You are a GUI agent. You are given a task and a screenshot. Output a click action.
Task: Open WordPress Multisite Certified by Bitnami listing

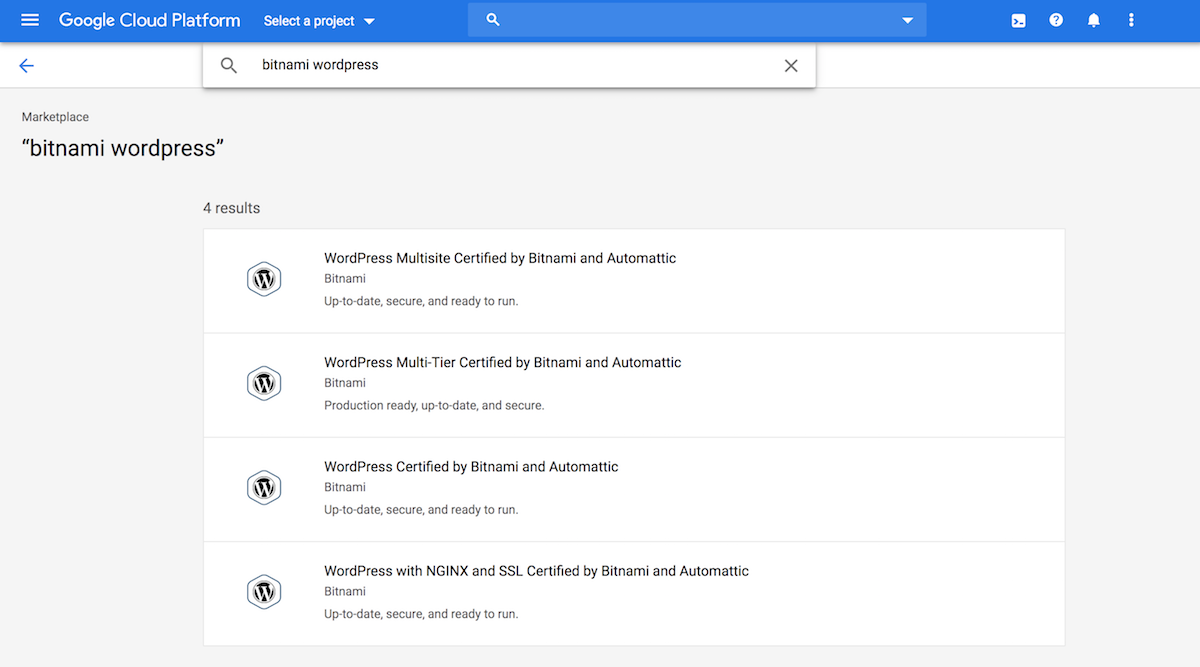(x=634, y=280)
